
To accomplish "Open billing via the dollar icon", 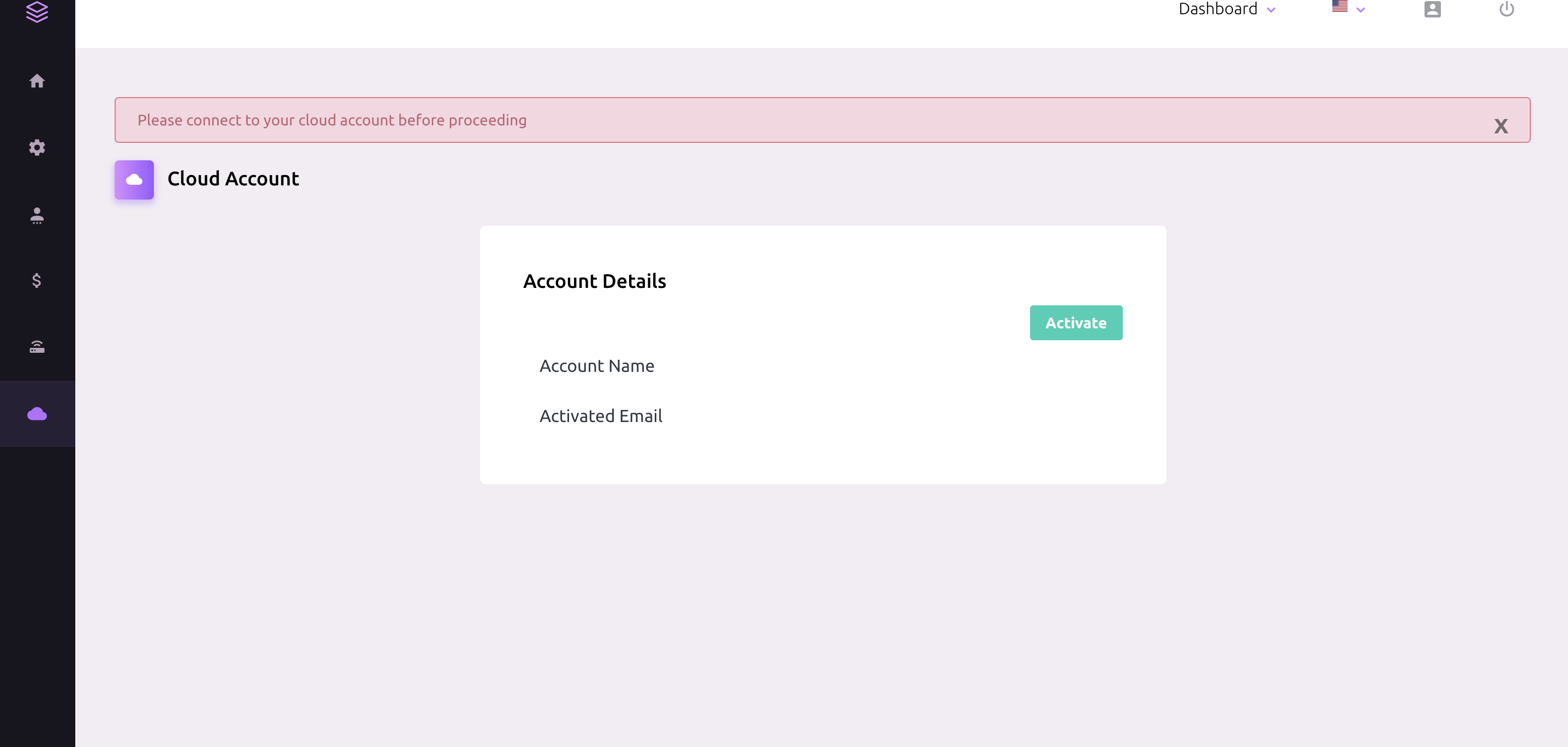I will pyautogui.click(x=37, y=280).
